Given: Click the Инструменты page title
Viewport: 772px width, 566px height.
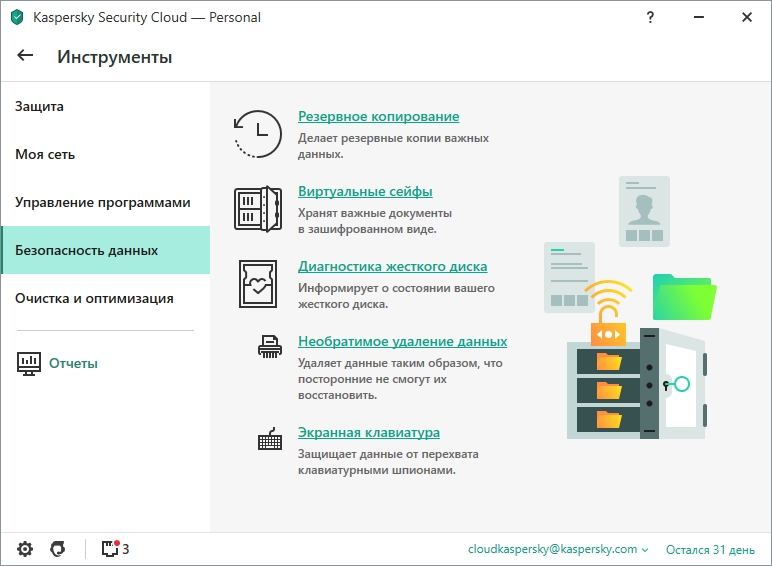Looking at the screenshot, I should [x=115, y=57].
